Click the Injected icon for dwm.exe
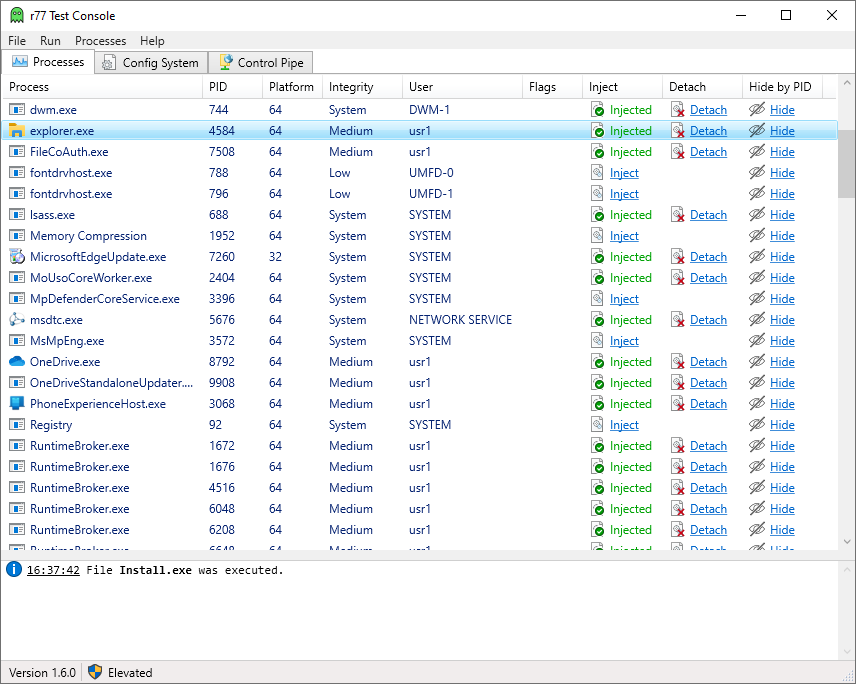Viewport: 856px width, 684px height. (598, 110)
